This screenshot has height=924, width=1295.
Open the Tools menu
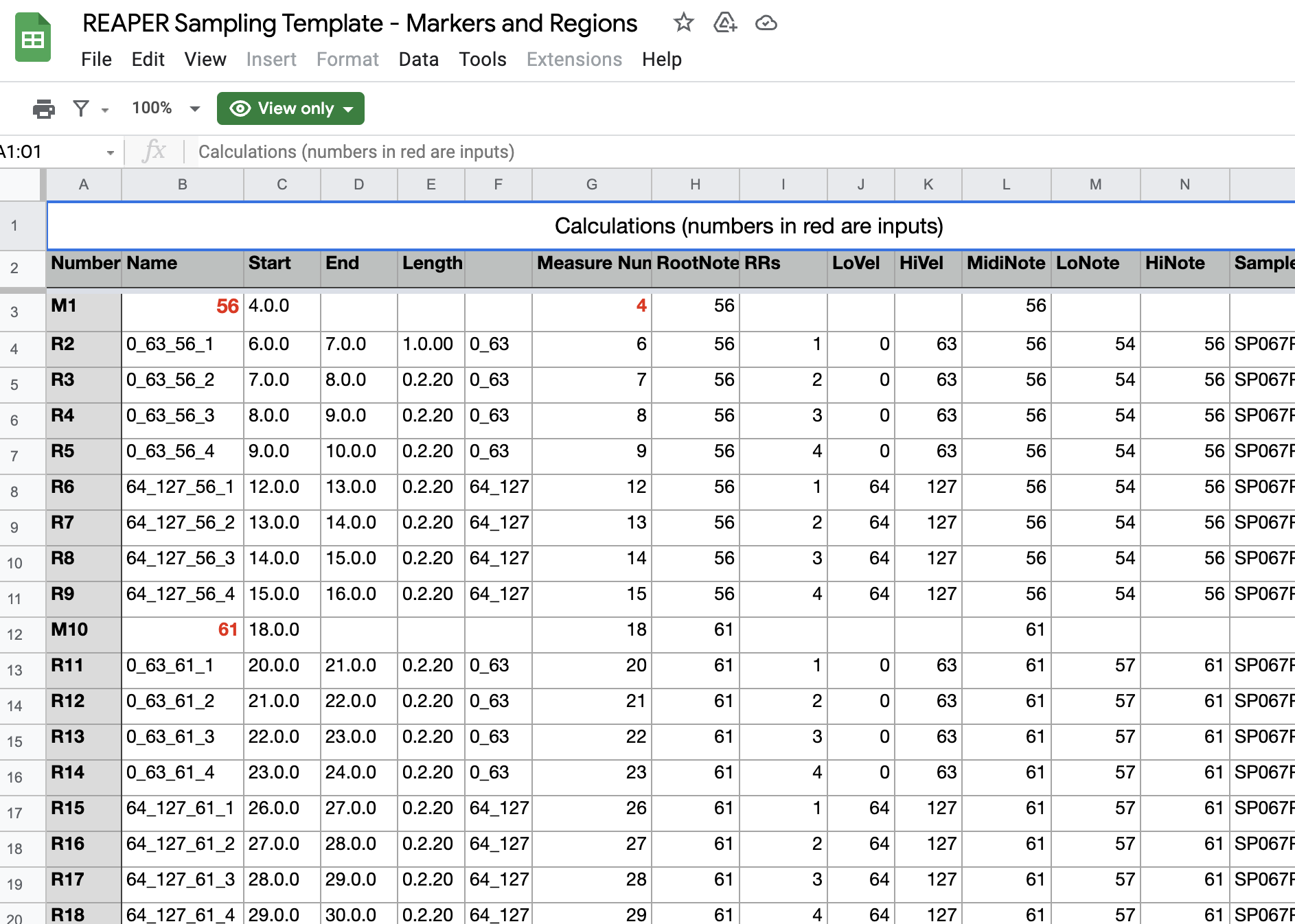click(483, 60)
